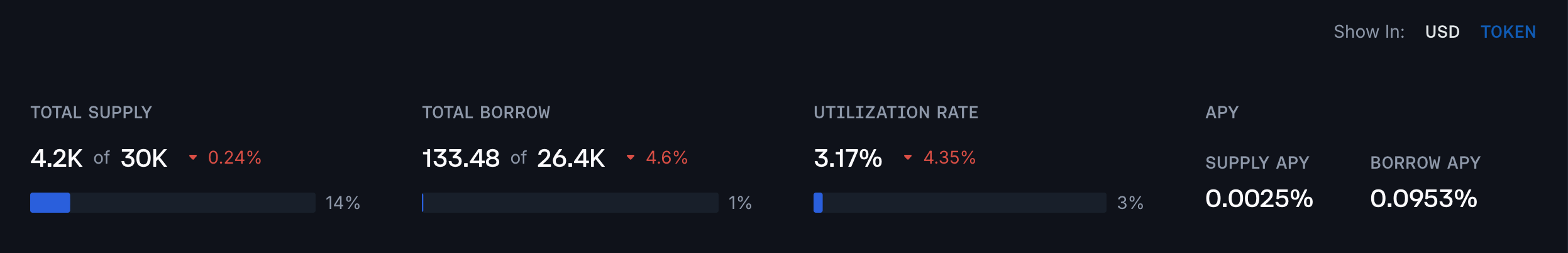This screenshot has height=253, width=1568.
Task: Click the 0.0025% supply APY value
Action: point(1259,199)
